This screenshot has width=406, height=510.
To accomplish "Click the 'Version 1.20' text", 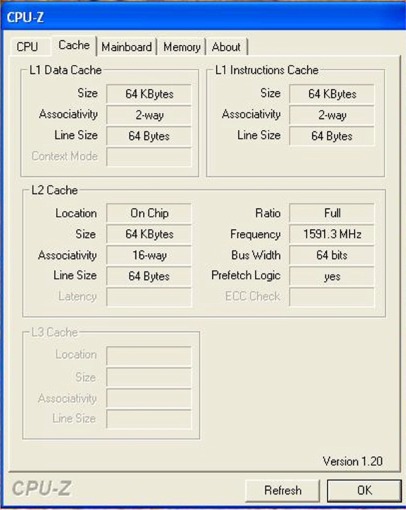I will click(352, 461).
